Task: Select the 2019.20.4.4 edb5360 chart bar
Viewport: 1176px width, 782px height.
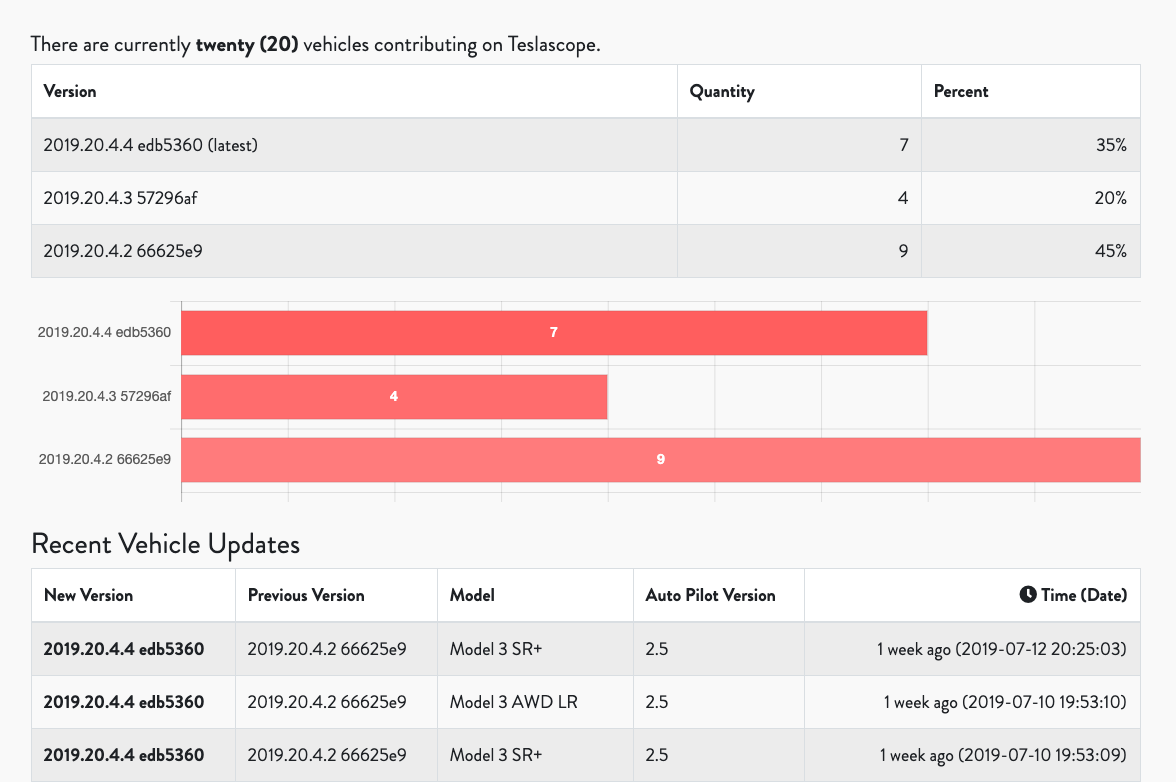Action: coord(554,333)
